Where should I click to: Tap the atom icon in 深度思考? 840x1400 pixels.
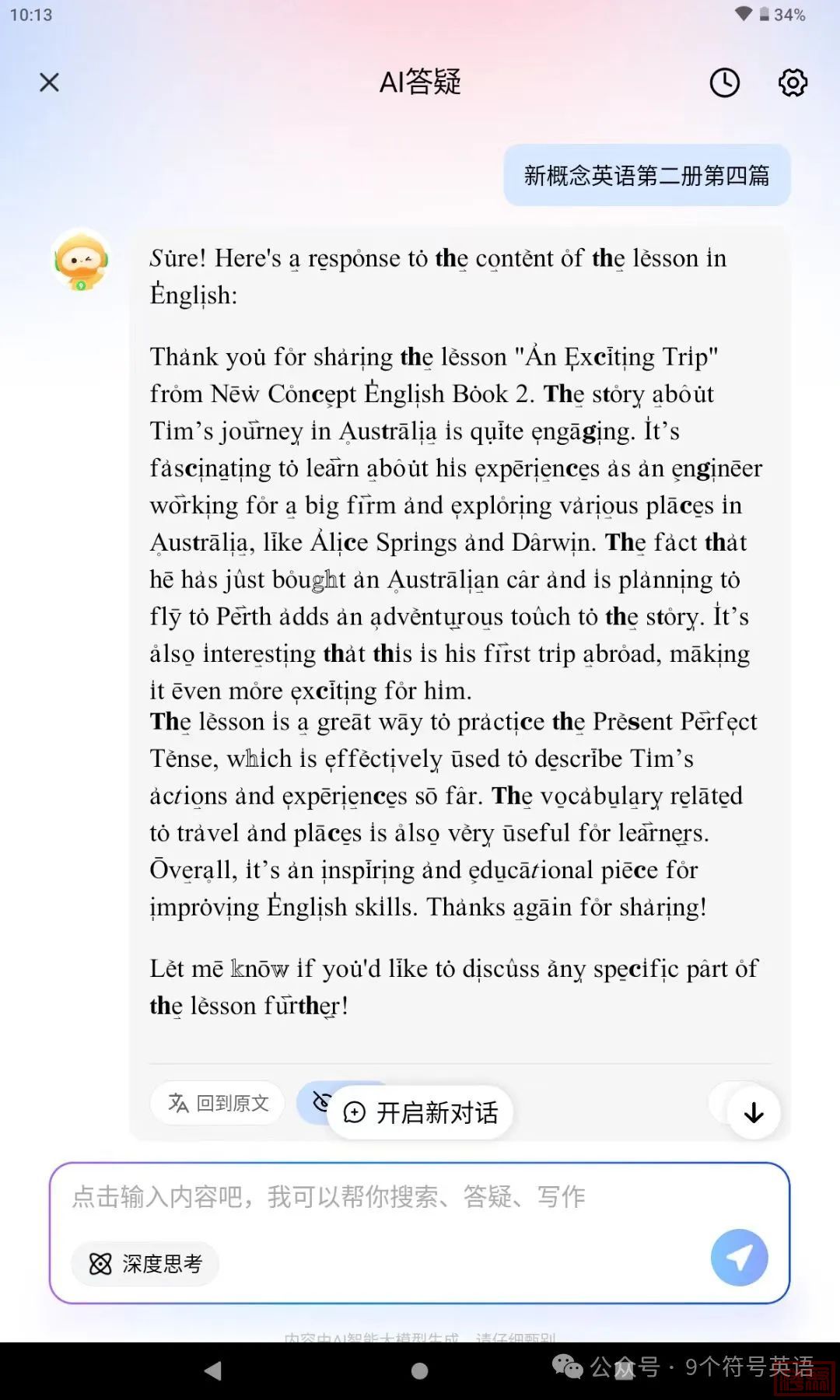(100, 1264)
